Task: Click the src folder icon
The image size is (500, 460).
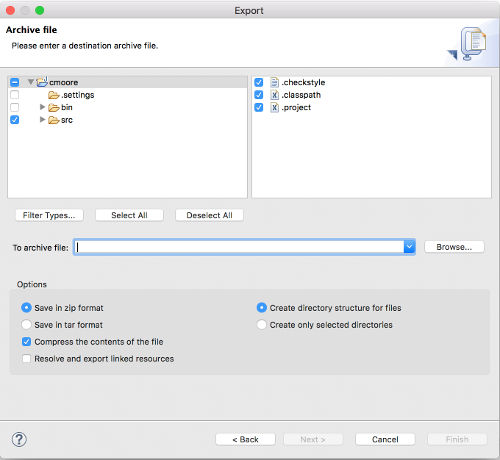Action: coord(54,120)
